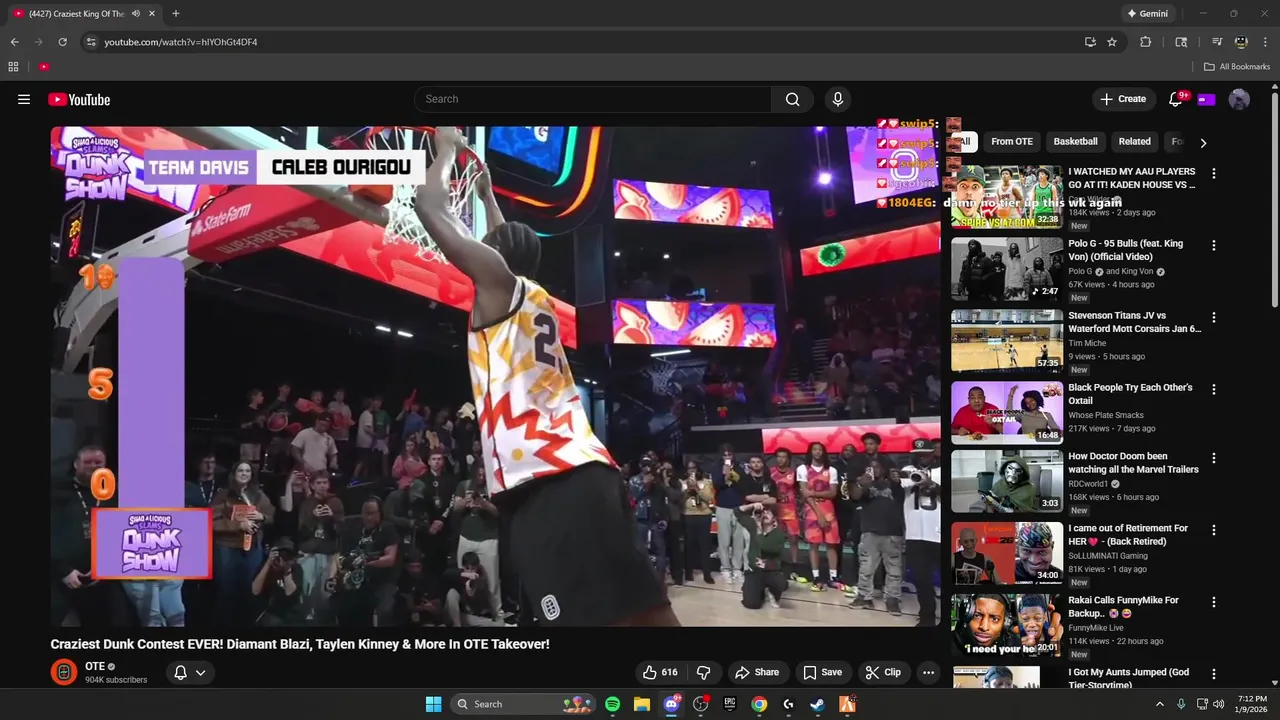The height and width of the screenshot is (720, 1280).
Task: Show more filter chips with right arrow
Action: 1203,142
